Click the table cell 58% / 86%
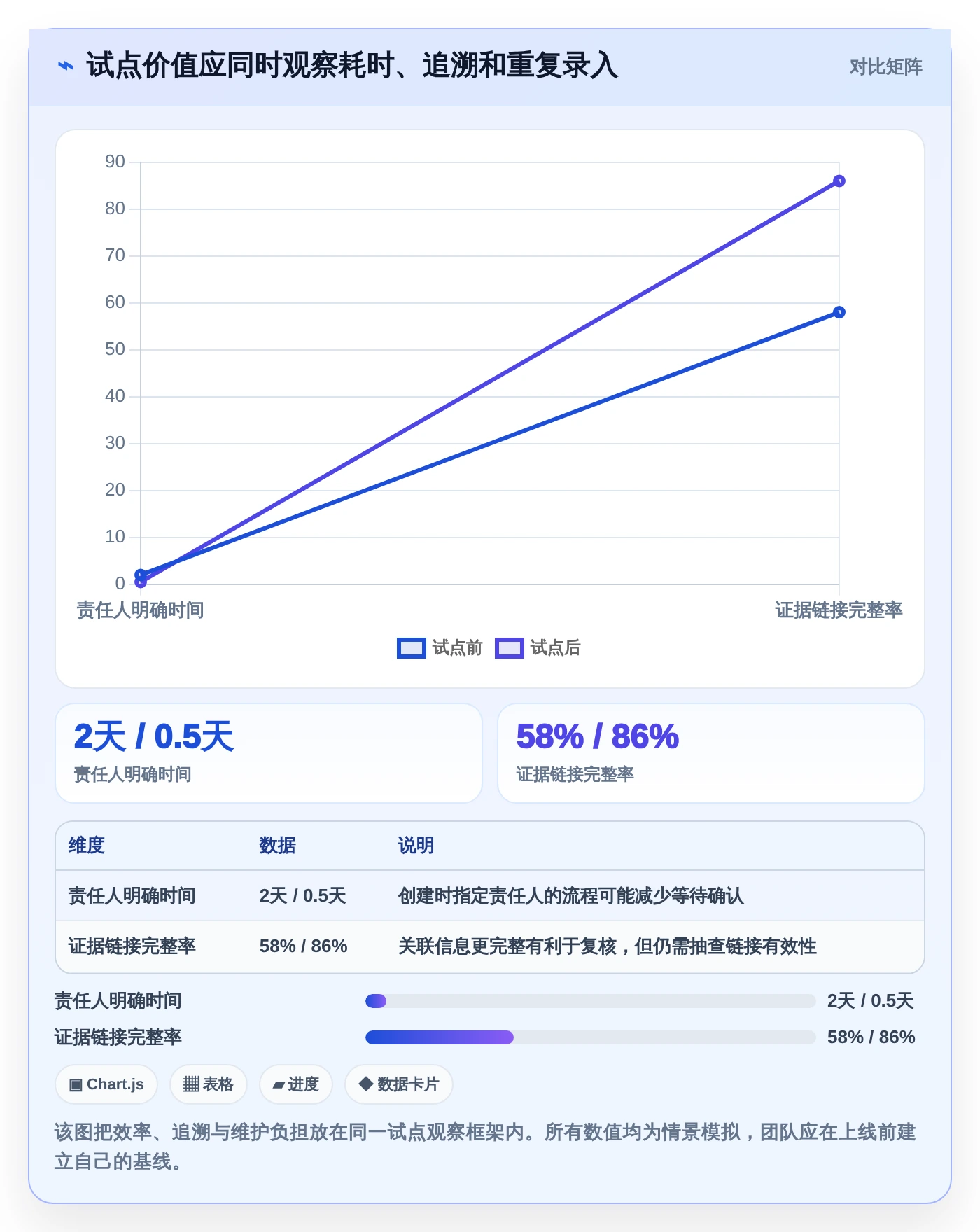Image resolution: width=980 pixels, height=1232 pixels. pos(303,946)
